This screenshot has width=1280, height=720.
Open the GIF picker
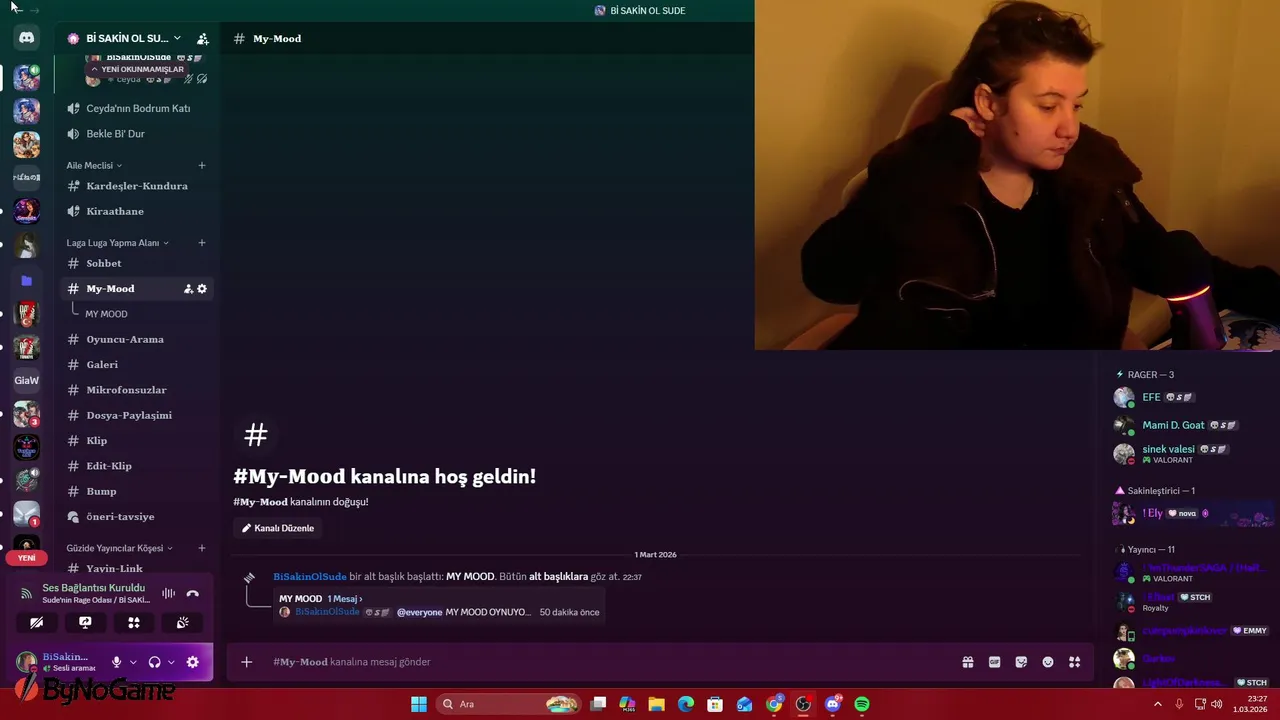click(x=994, y=662)
